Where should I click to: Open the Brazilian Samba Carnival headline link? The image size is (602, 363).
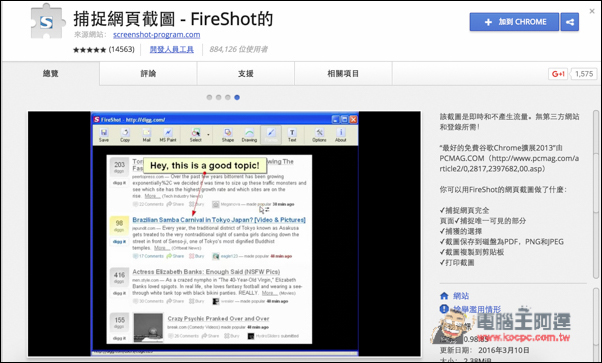tap(219, 220)
